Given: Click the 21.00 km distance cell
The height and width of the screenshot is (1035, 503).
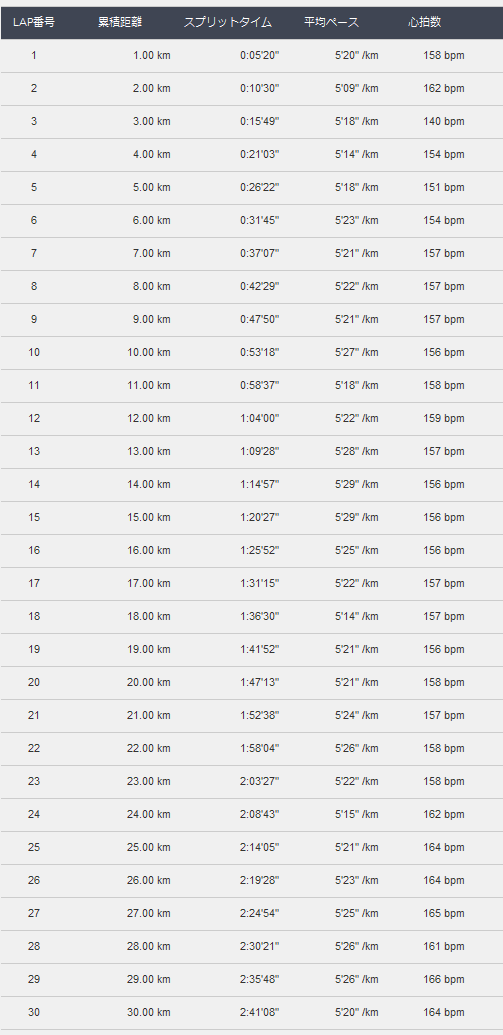Looking at the screenshot, I should [149, 716].
